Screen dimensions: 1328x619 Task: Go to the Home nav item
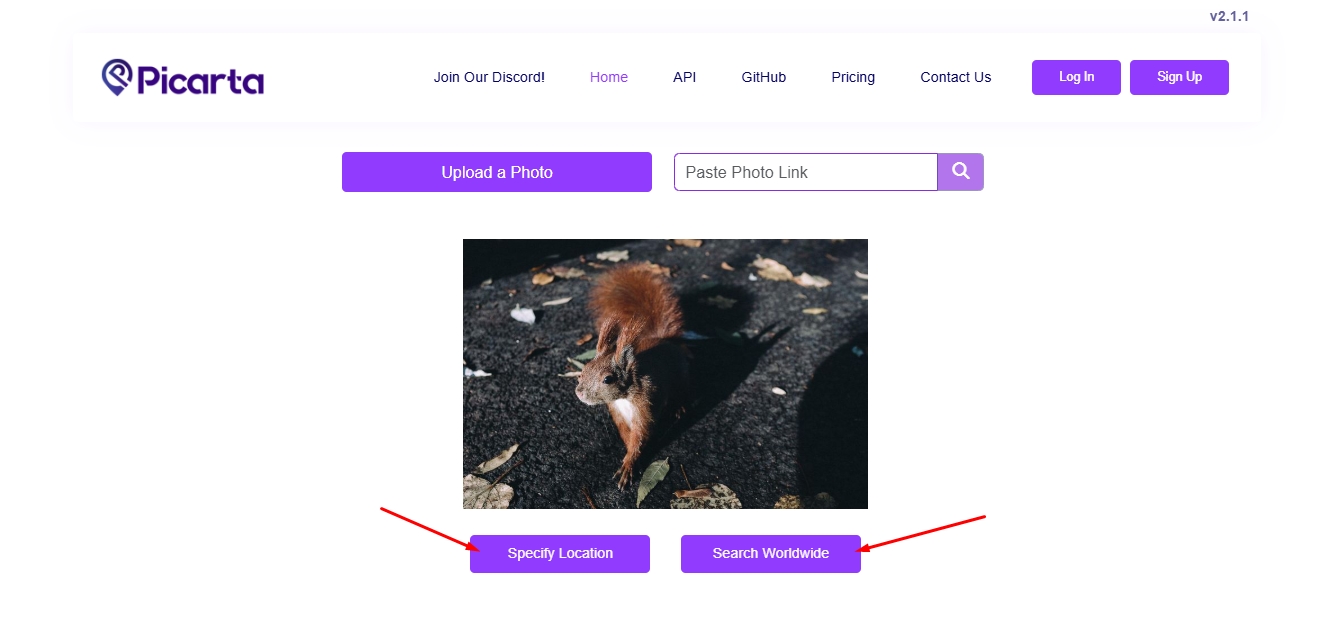tap(609, 77)
